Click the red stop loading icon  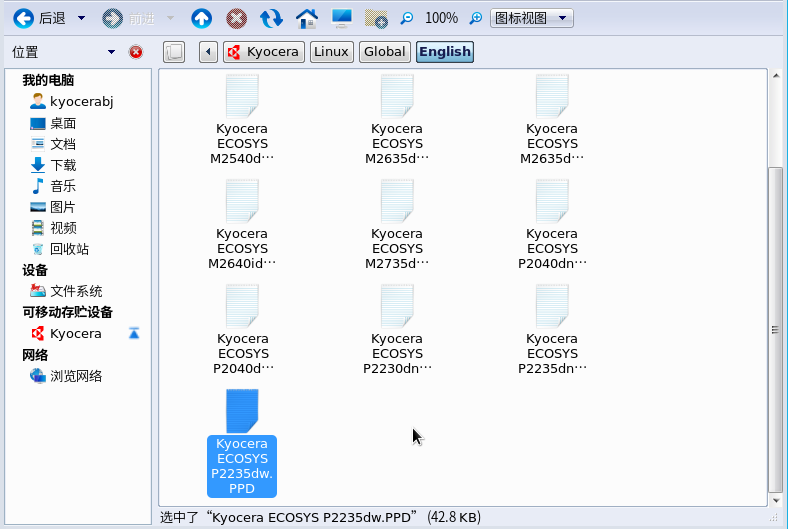pos(236,18)
